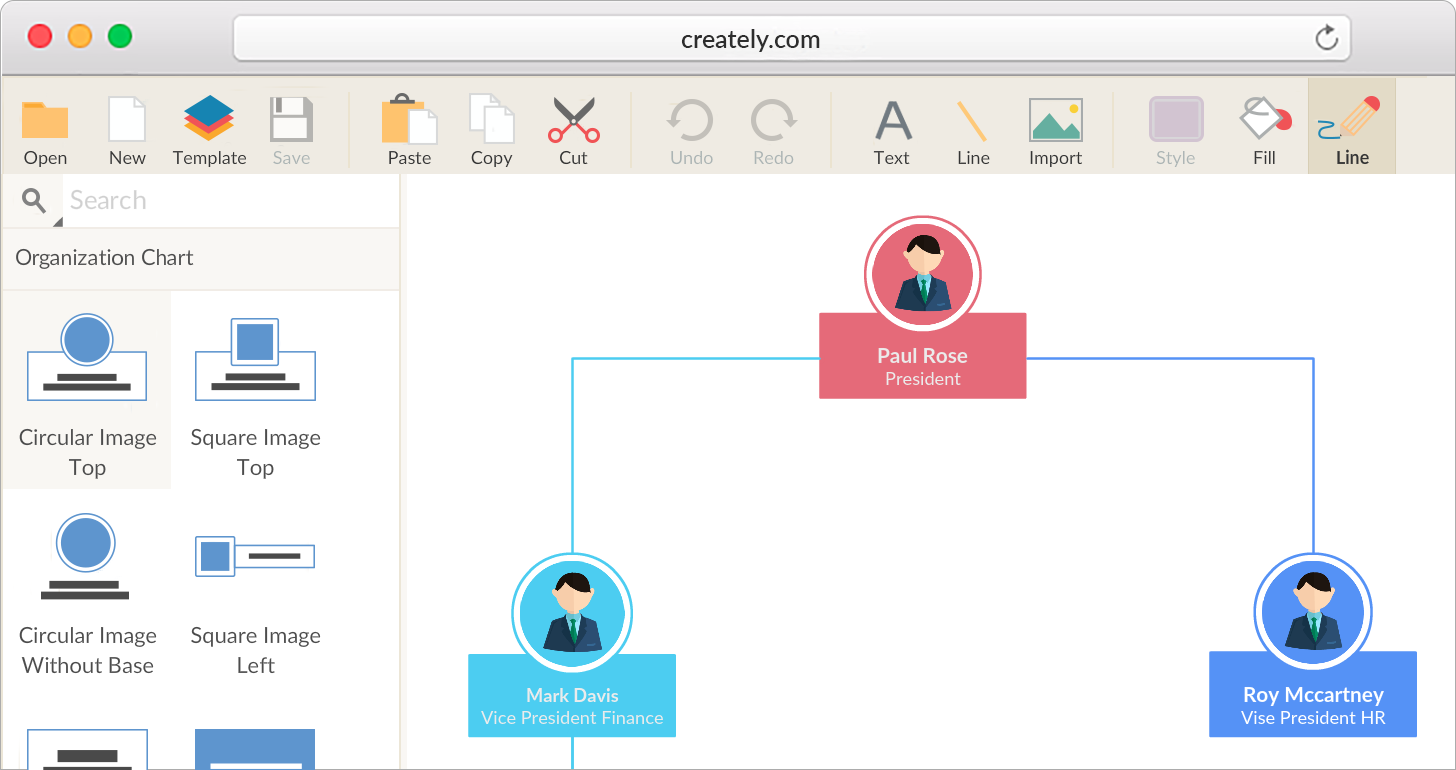
Task: Select the Text tool icon
Action: tap(892, 121)
